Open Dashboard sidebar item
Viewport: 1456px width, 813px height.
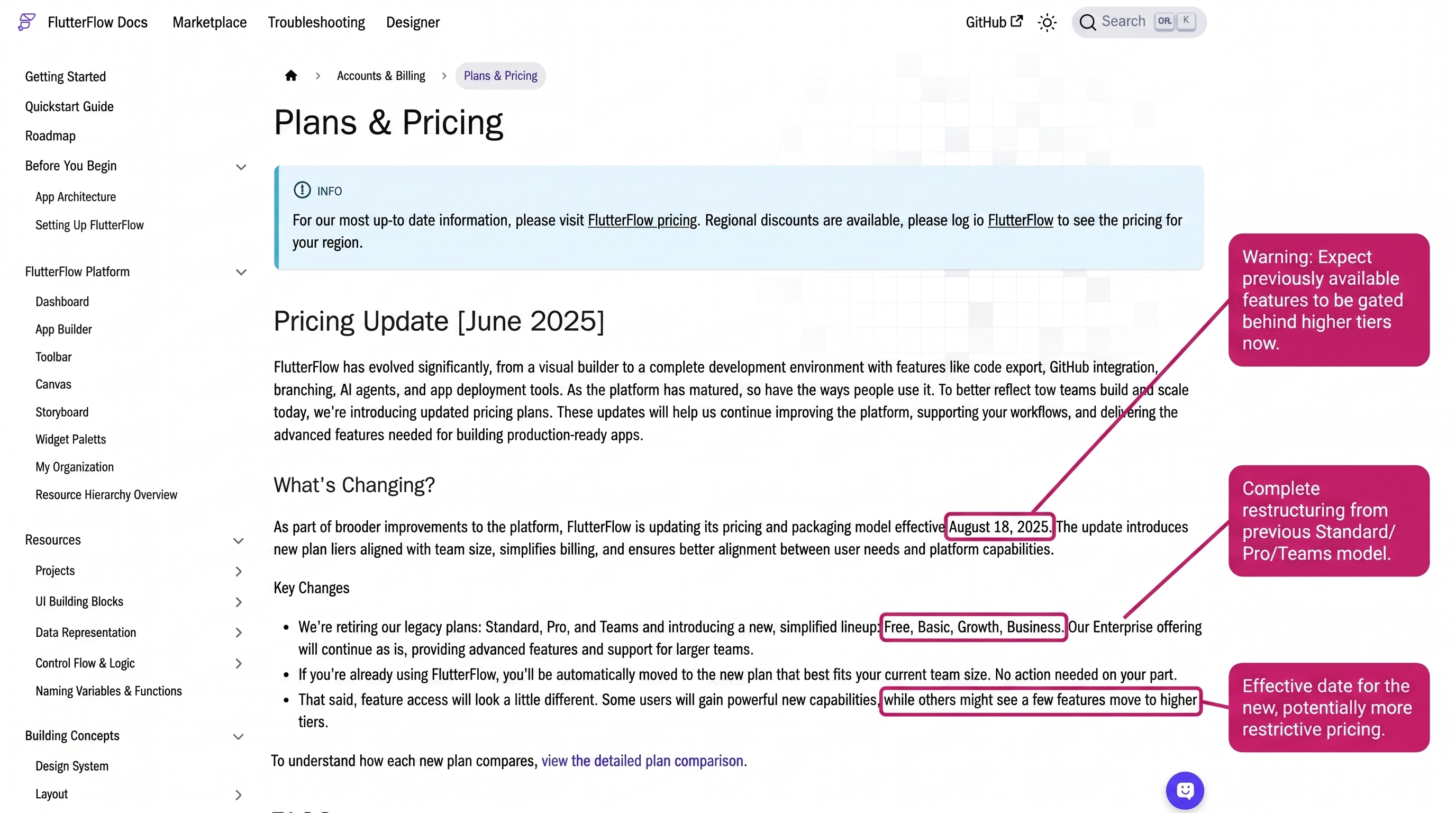[61, 301]
